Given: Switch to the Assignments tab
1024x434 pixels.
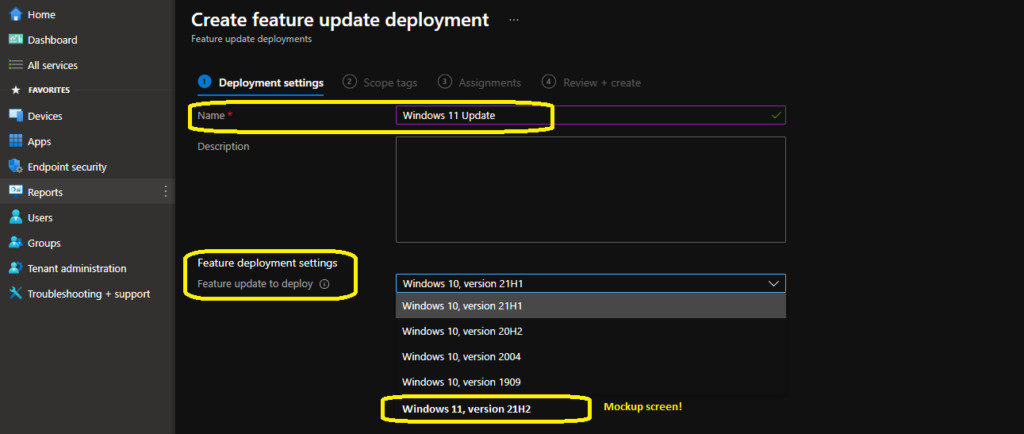Looking at the screenshot, I should (x=481, y=83).
